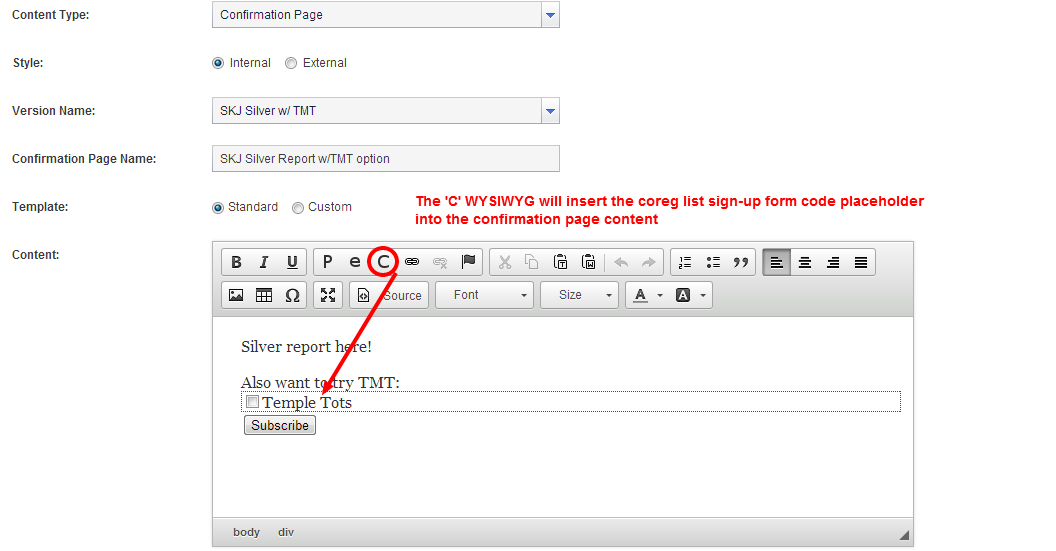The width and height of the screenshot is (1056, 551).
Task: Click the Copy icon
Action: pyautogui.click(x=532, y=262)
